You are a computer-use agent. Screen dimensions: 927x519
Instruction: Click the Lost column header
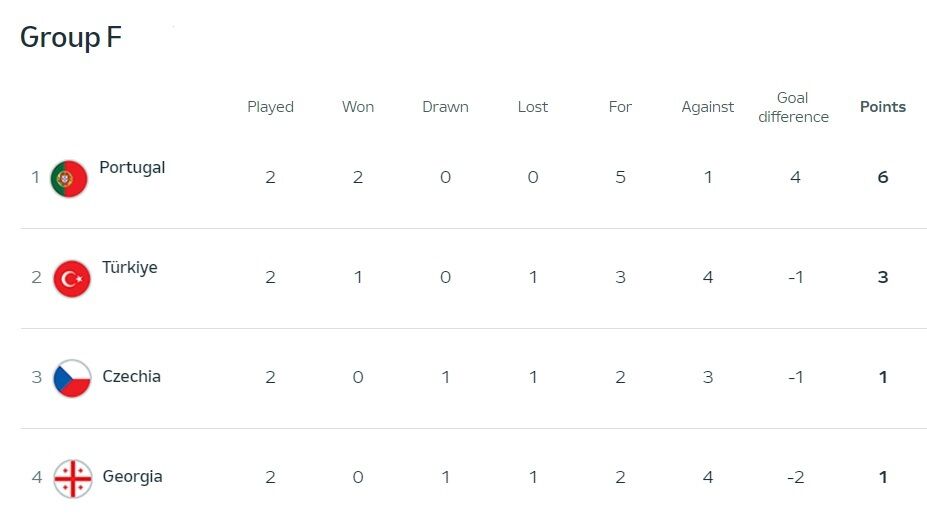click(x=533, y=107)
